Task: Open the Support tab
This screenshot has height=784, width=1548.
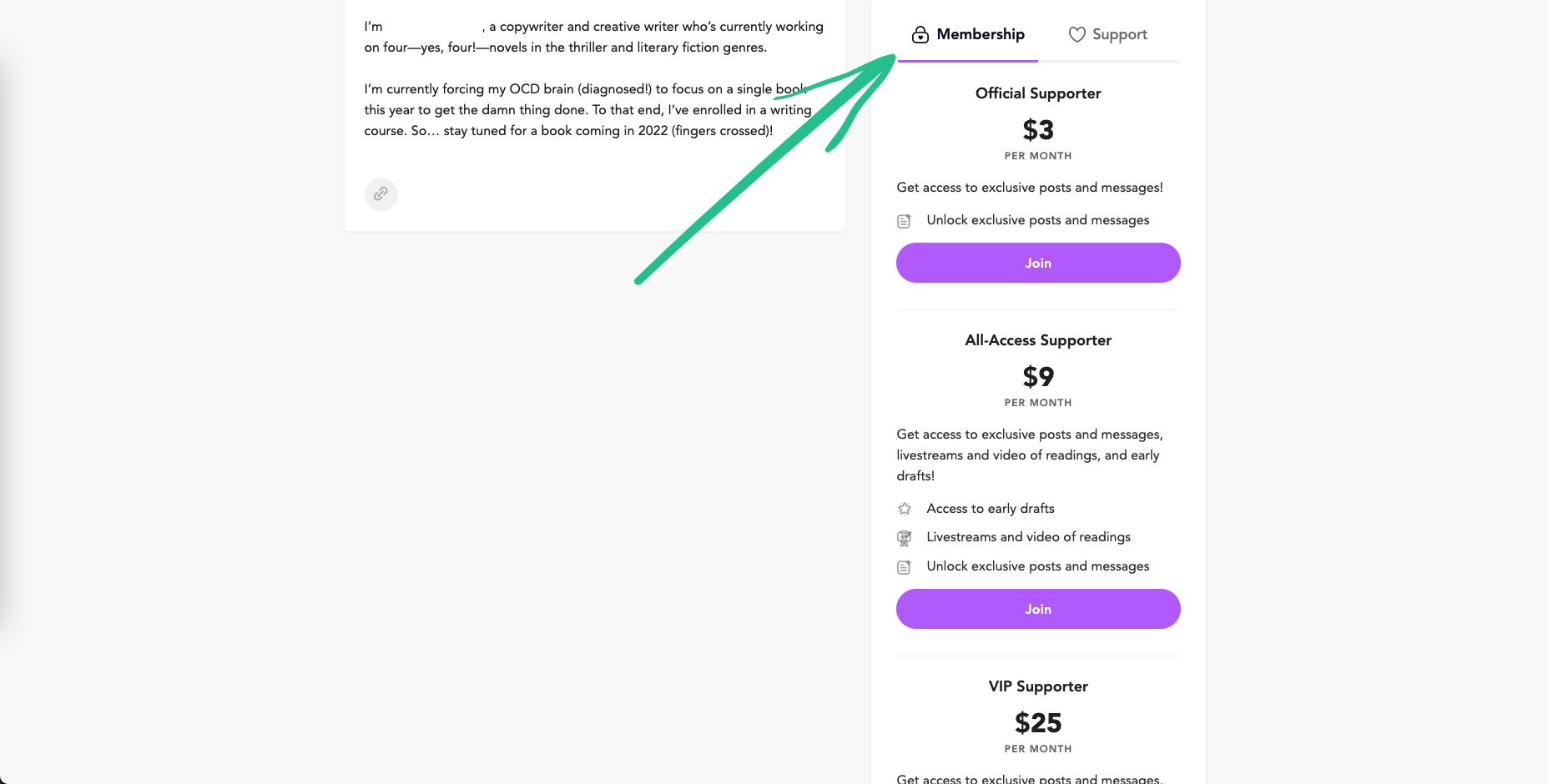Action: click(x=1108, y=35)
